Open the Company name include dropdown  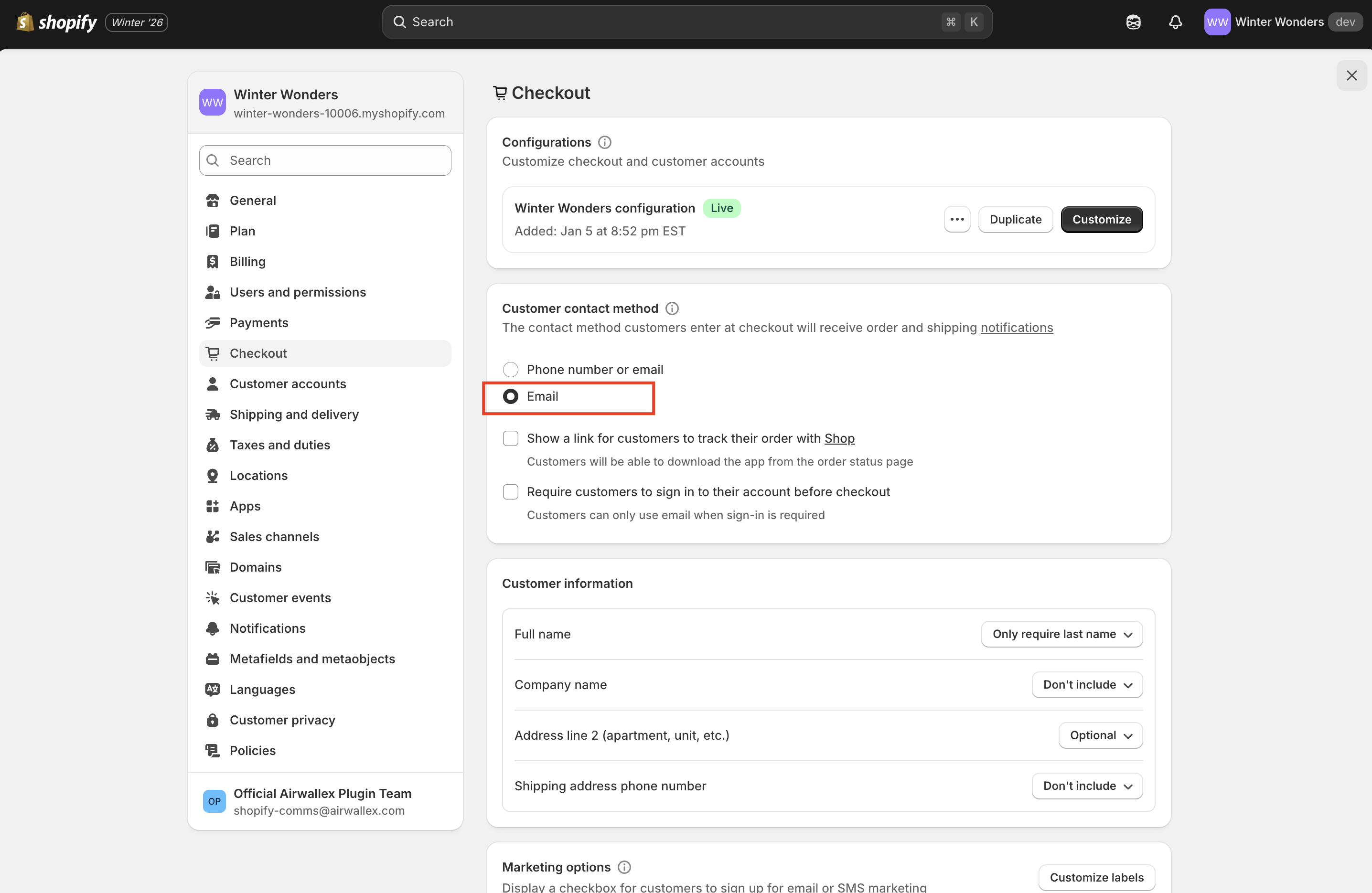click(1087, 684)
